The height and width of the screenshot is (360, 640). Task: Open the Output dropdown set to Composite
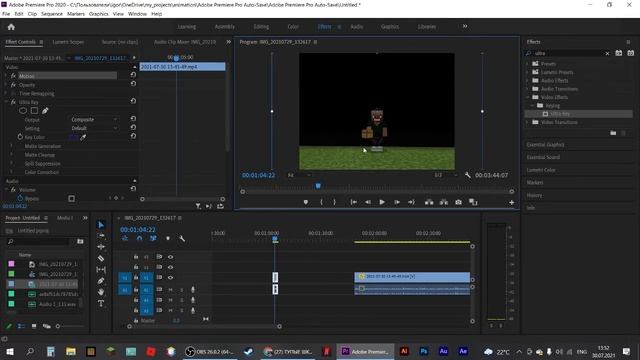(94, 120)
